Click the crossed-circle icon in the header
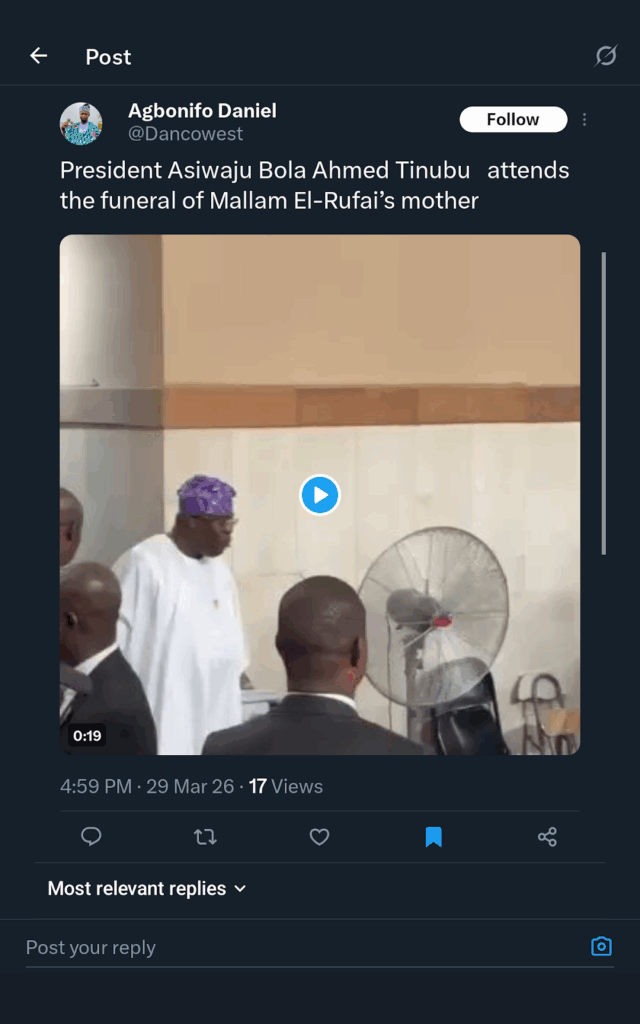This screenshot has width=640, height=1024. pyautogui.click(x=606, y=56)
